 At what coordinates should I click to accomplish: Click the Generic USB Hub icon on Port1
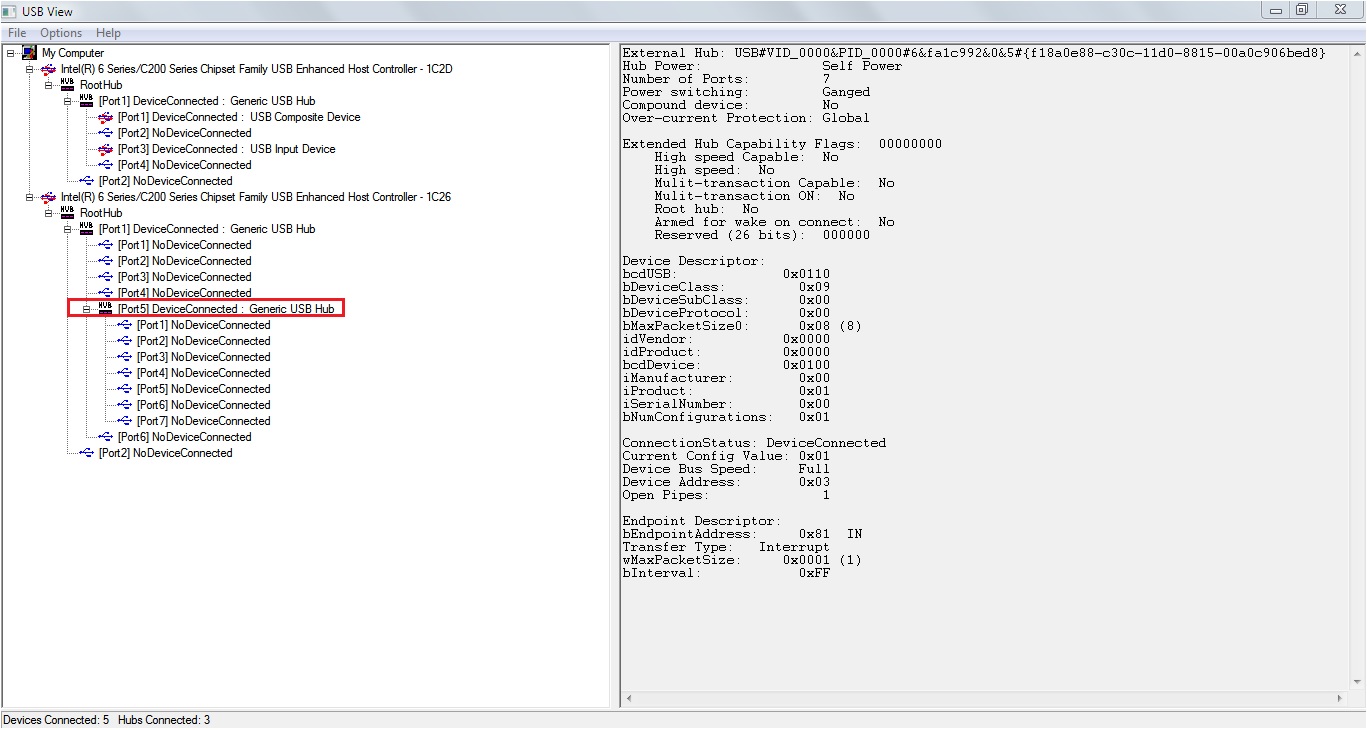tap(85, 100)
